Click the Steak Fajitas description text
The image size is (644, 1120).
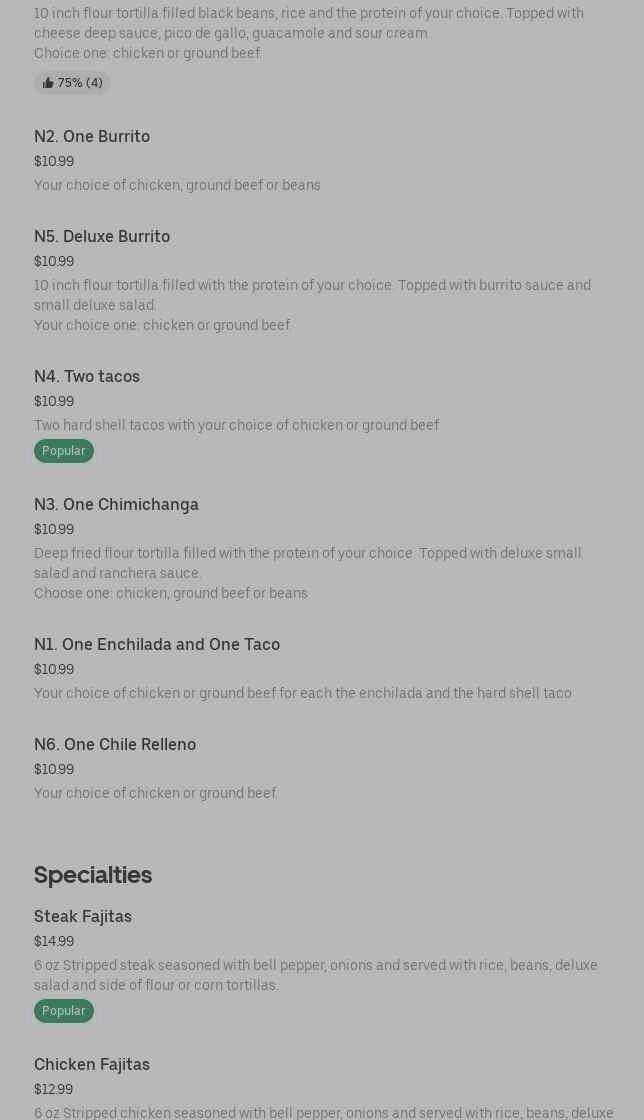pos(315,974)
